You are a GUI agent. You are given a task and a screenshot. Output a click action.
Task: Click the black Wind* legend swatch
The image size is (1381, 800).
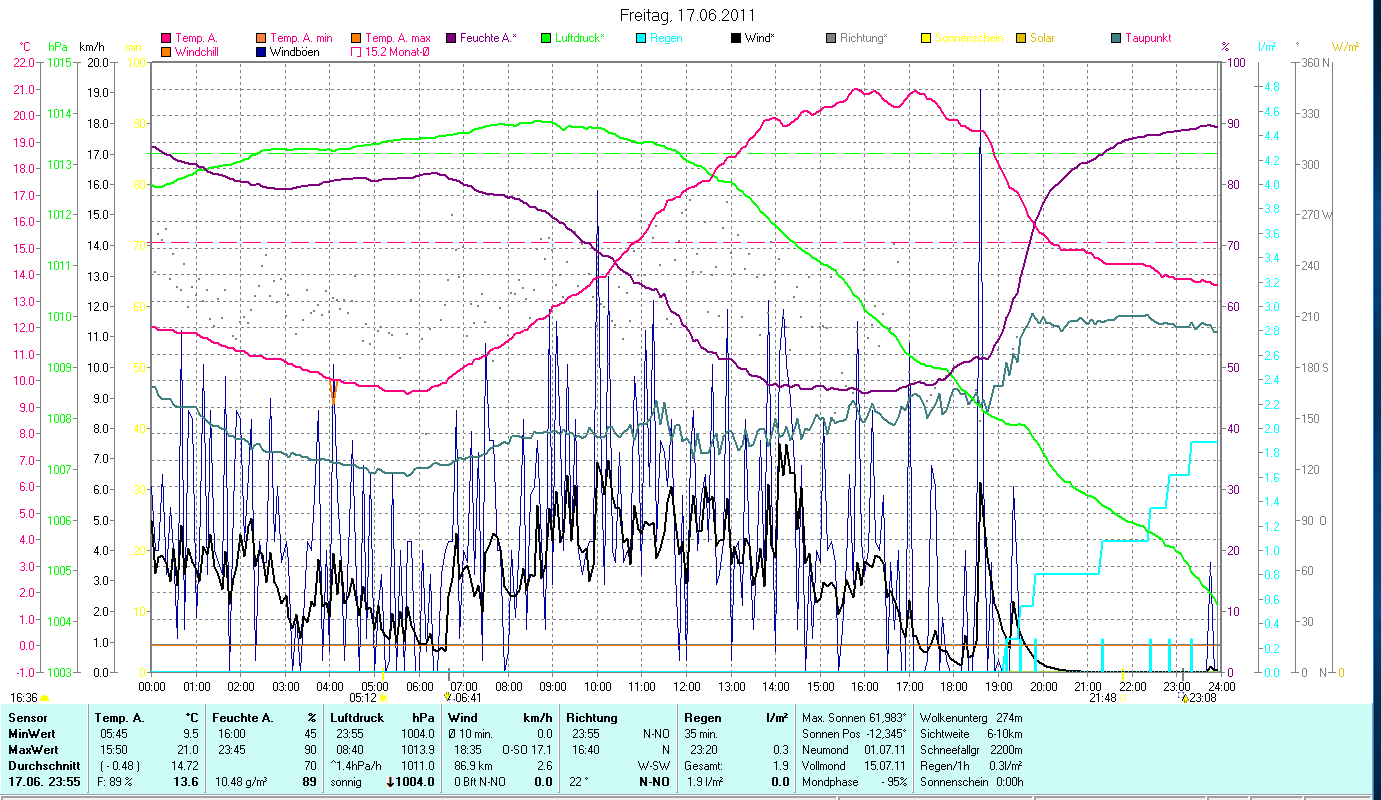coord(736,38)
